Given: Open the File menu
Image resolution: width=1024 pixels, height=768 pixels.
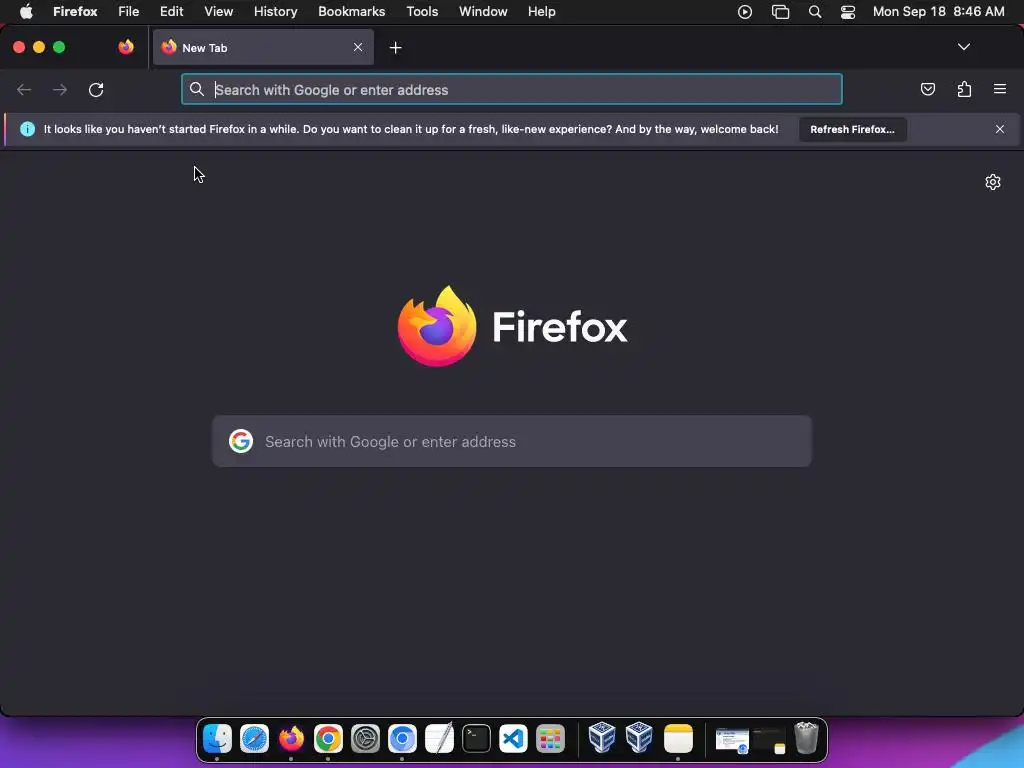Looking at the screenshot, I should click(129, 12).
